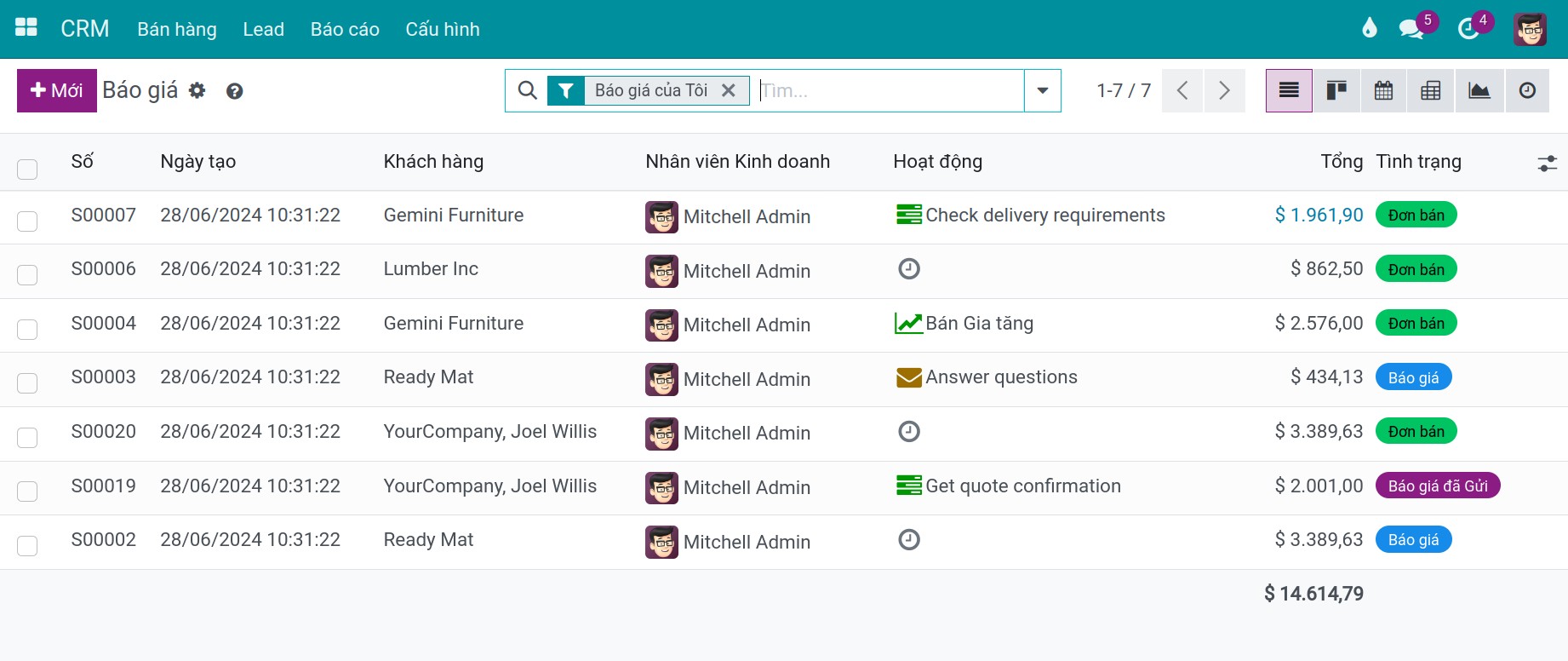This screenshot has height=661, width=1568.
Task: Click the 1-7 / 7 pager counter
Action: pos(1124,90)
